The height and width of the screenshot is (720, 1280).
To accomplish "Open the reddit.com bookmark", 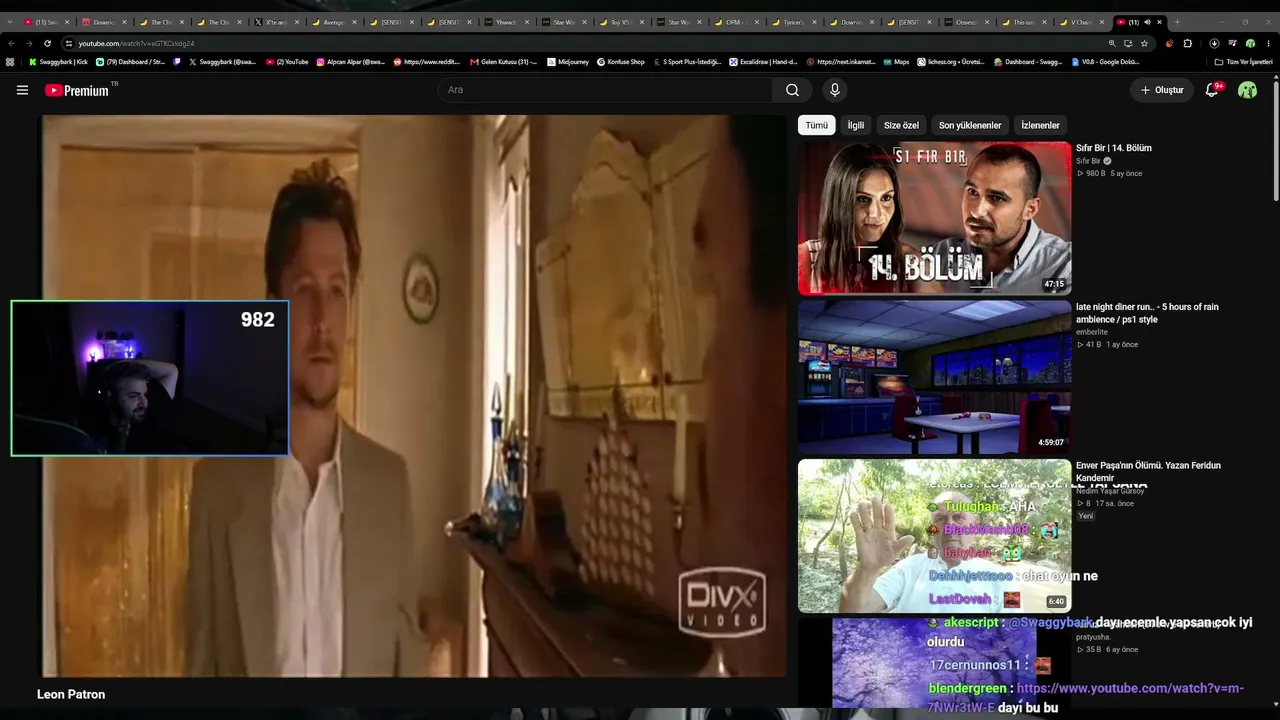I will click(426, 62).
